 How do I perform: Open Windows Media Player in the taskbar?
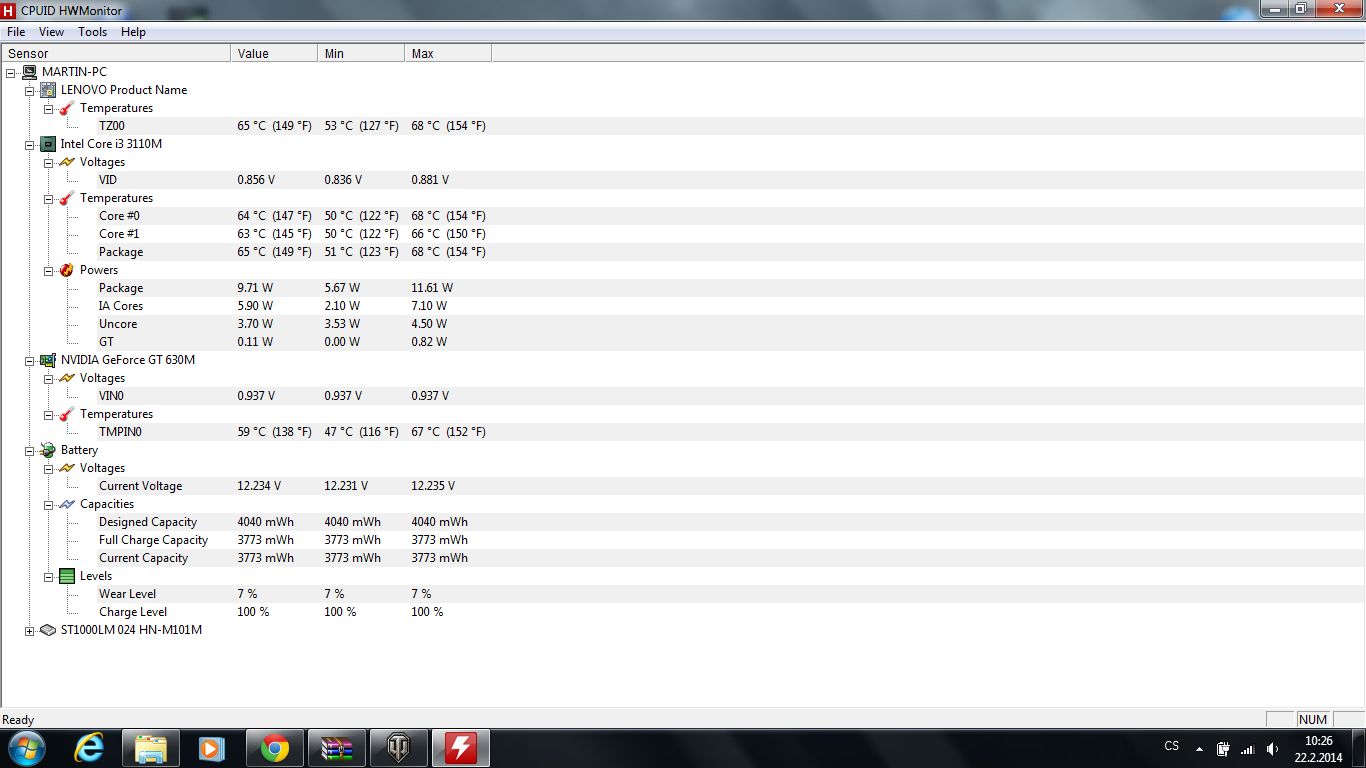[213, 747]
